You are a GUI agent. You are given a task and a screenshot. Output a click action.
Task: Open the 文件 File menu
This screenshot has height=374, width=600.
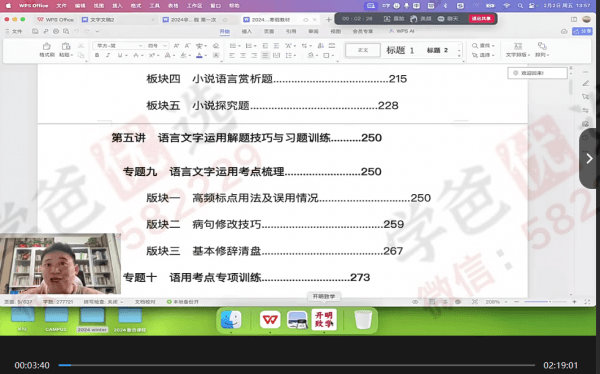(x=14, y=31)
